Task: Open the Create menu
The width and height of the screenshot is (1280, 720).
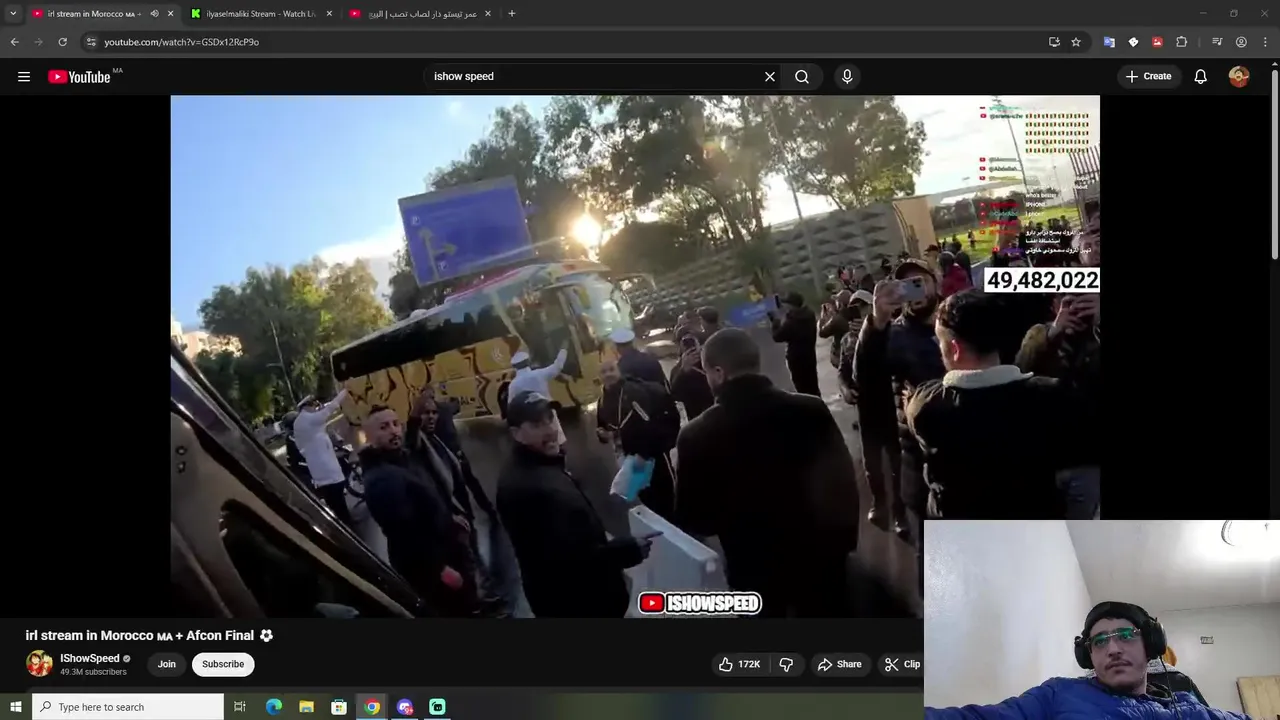Action: pos(1148,76)
